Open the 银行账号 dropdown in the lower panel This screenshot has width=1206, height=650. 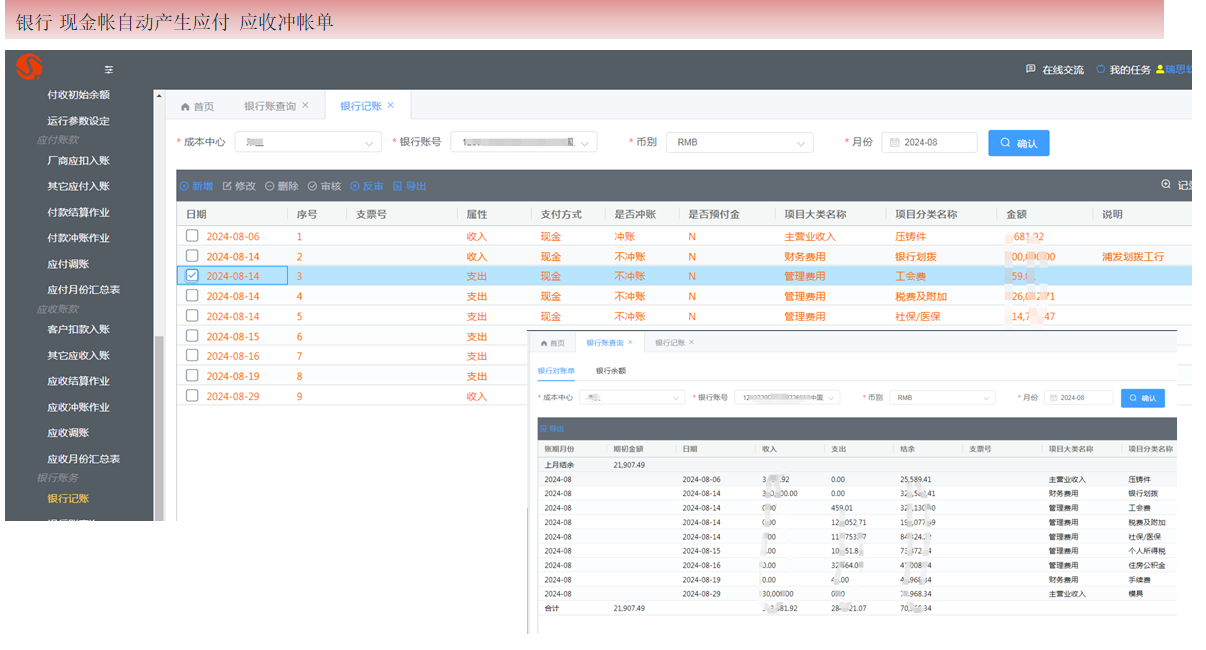click(x=787, y=398)
